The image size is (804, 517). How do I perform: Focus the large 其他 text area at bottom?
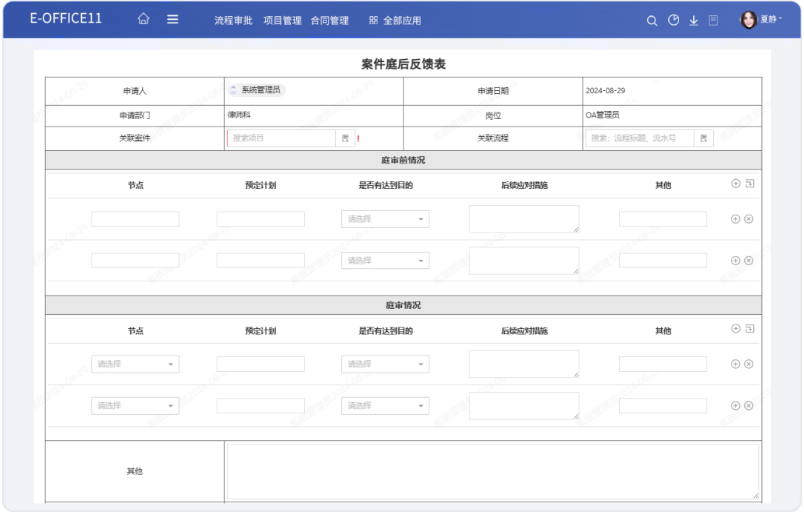tap(492, 471)
